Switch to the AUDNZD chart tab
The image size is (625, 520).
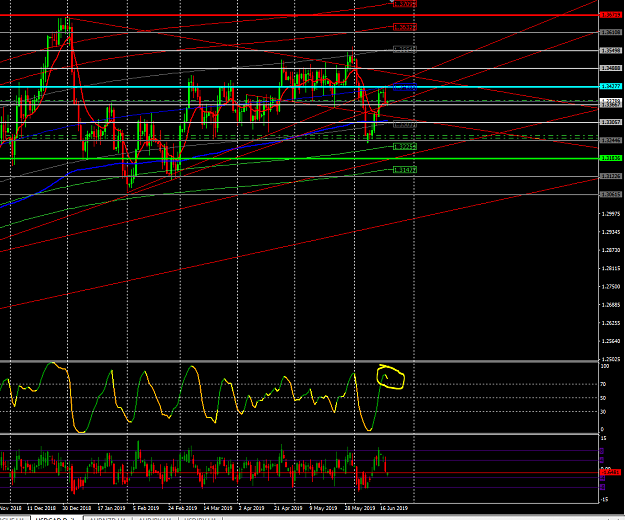108,518
